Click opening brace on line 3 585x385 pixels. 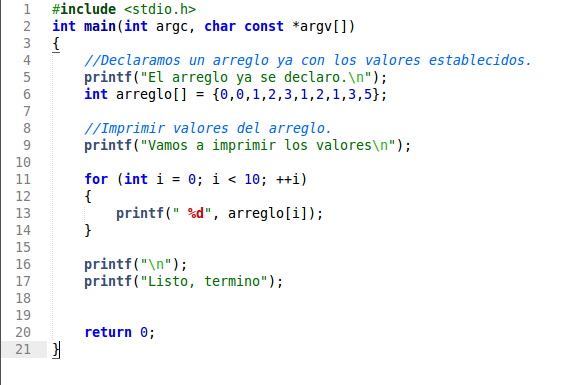coord(56,43)
